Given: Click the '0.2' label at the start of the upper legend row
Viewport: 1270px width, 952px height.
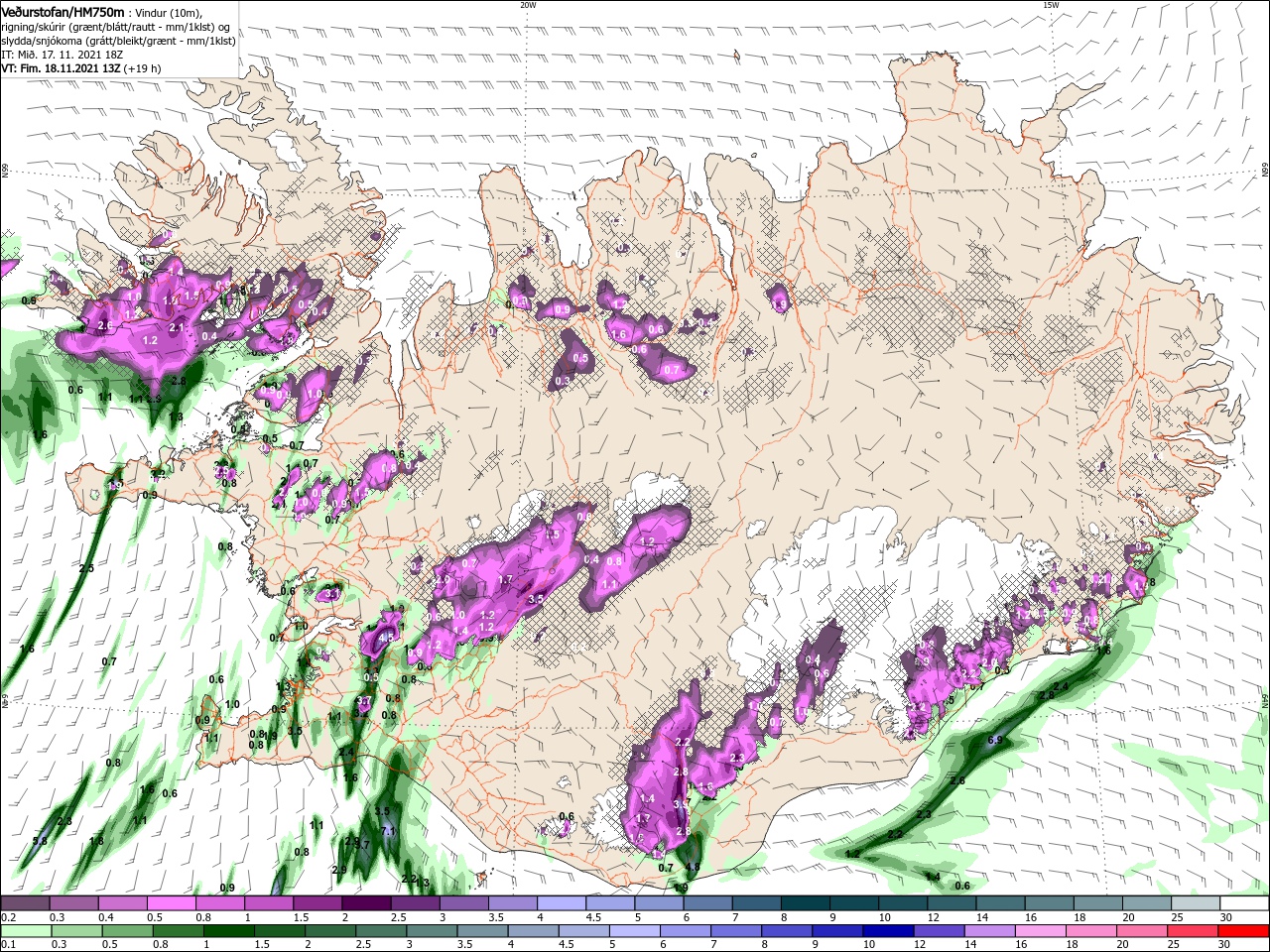Looking at the screenshot, I should (8, 917).
